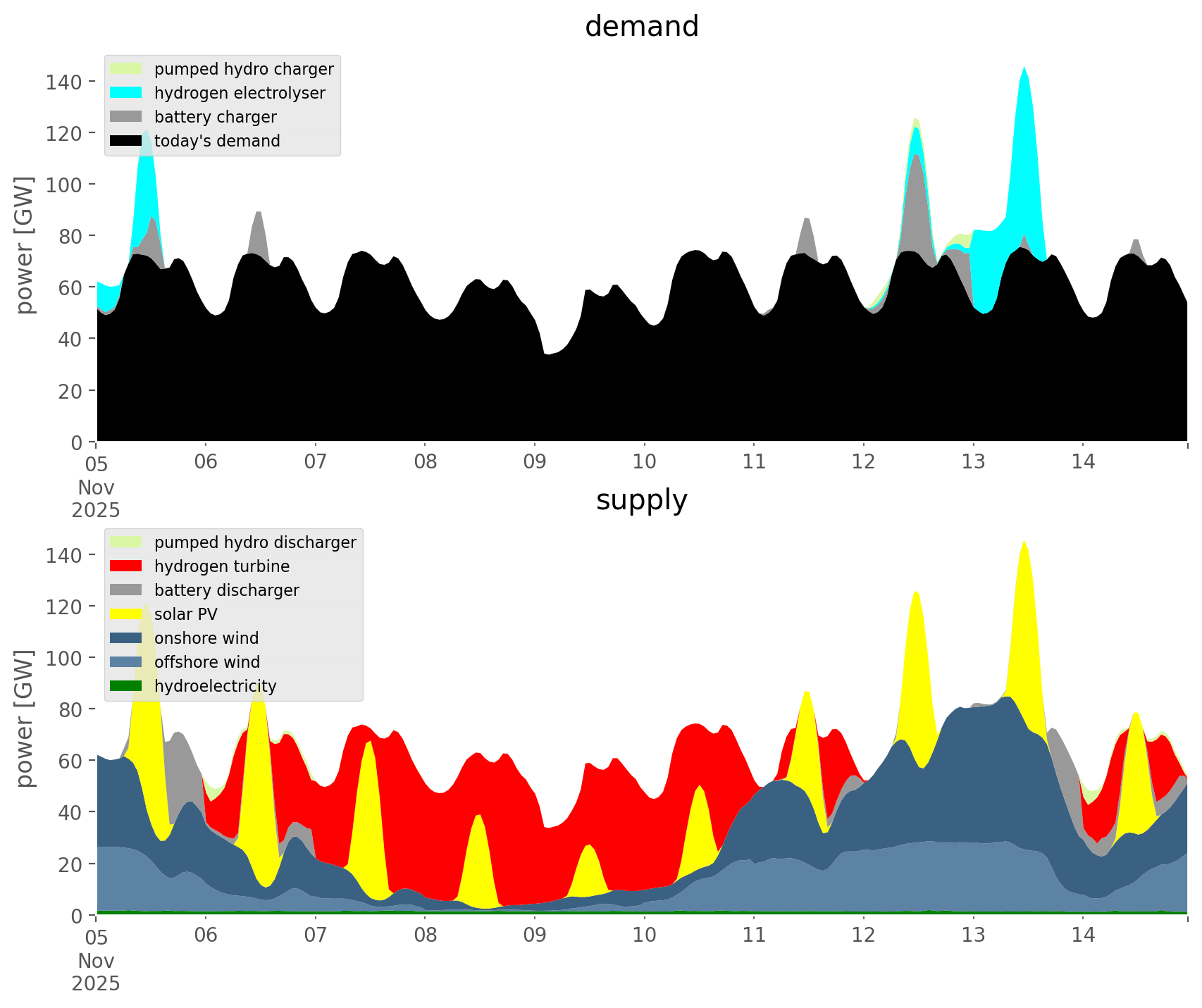Click the "supply" chart title
The width and height of the screenshot is (1202, 1008).
coord(641,500)
